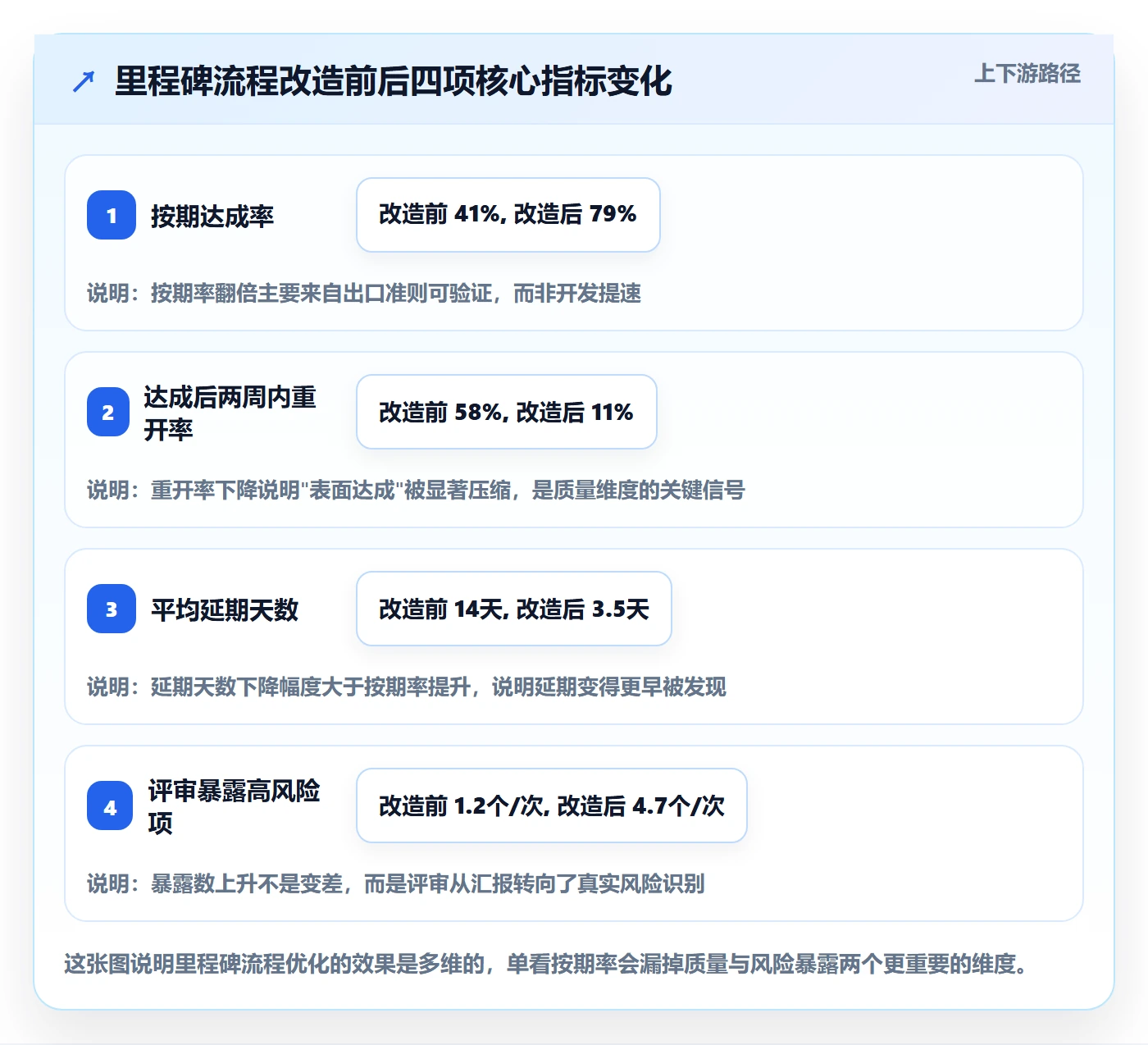
Task: Select the value box 改造前 14天, 改造后 3.5天
Action: [x=514, y=609]
